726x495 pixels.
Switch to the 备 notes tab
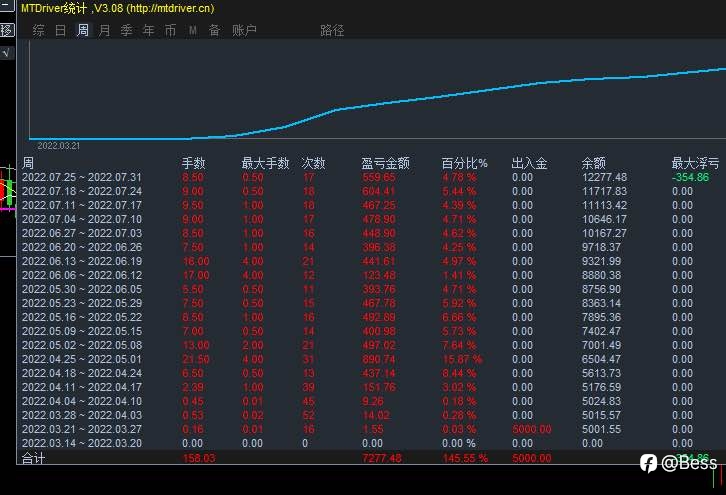click(214, 31)
